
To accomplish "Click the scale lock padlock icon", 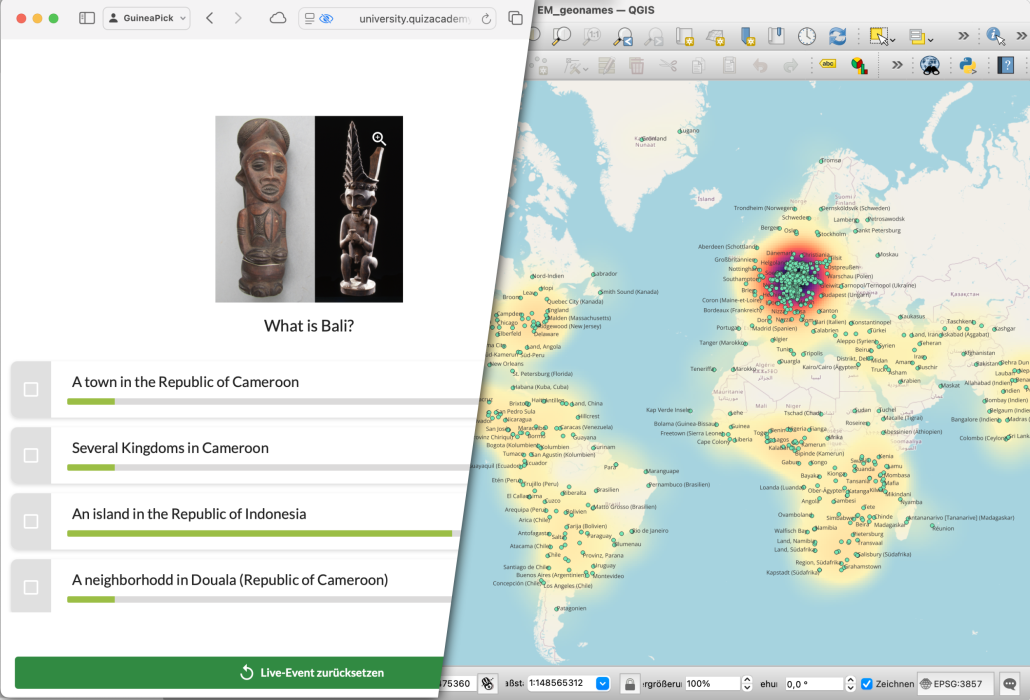I will (629, 684).
